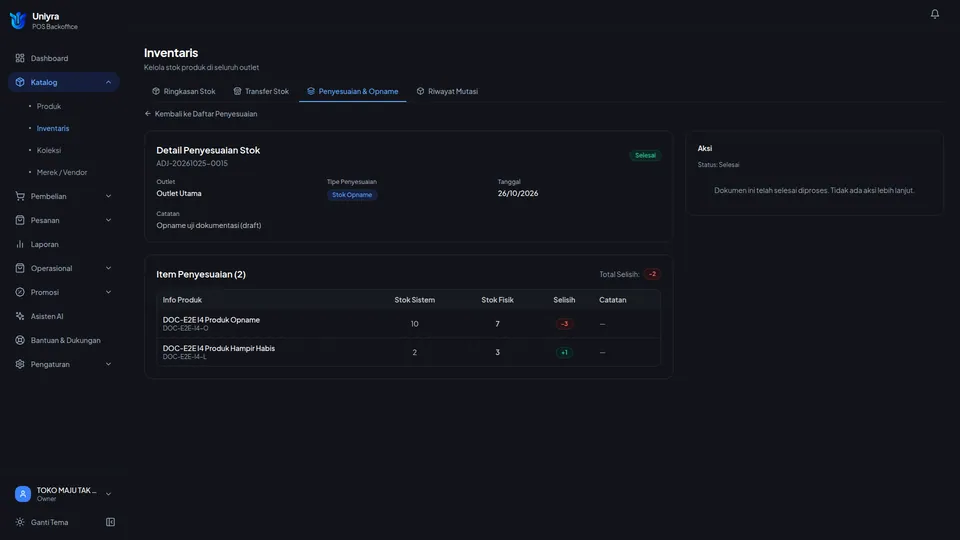Screen dimensions: 960x540
Task: Click the -3 selisih badge
Action: click(564, 324)
